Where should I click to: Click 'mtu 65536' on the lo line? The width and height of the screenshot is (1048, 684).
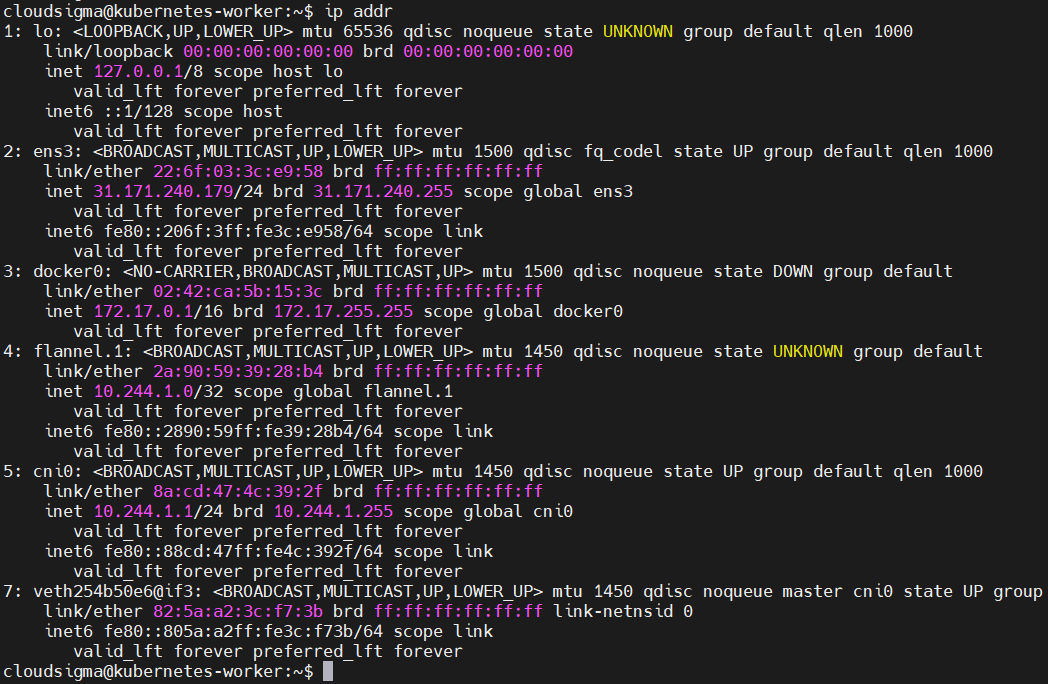pos(348,31)
